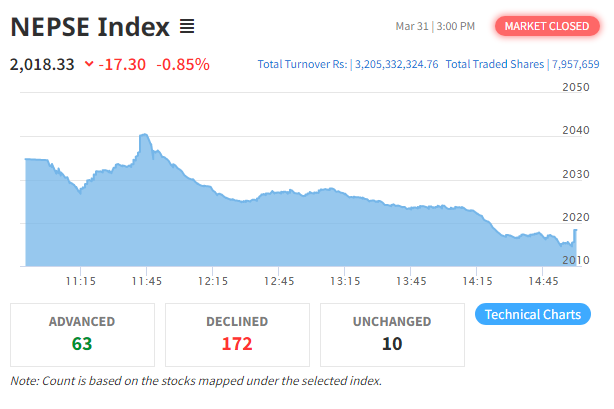Click the Total Turnover Rs value

pos(396,64)
